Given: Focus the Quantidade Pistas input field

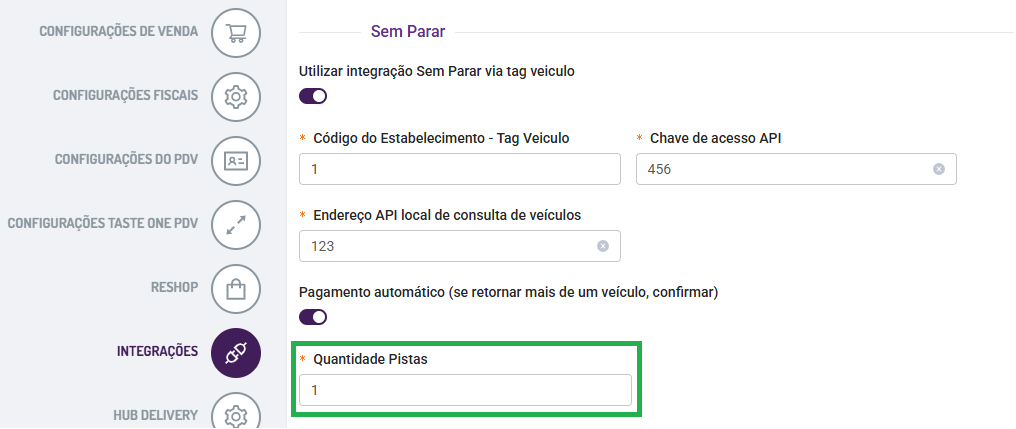Looking at the screenshot, I should click(465, 391).
